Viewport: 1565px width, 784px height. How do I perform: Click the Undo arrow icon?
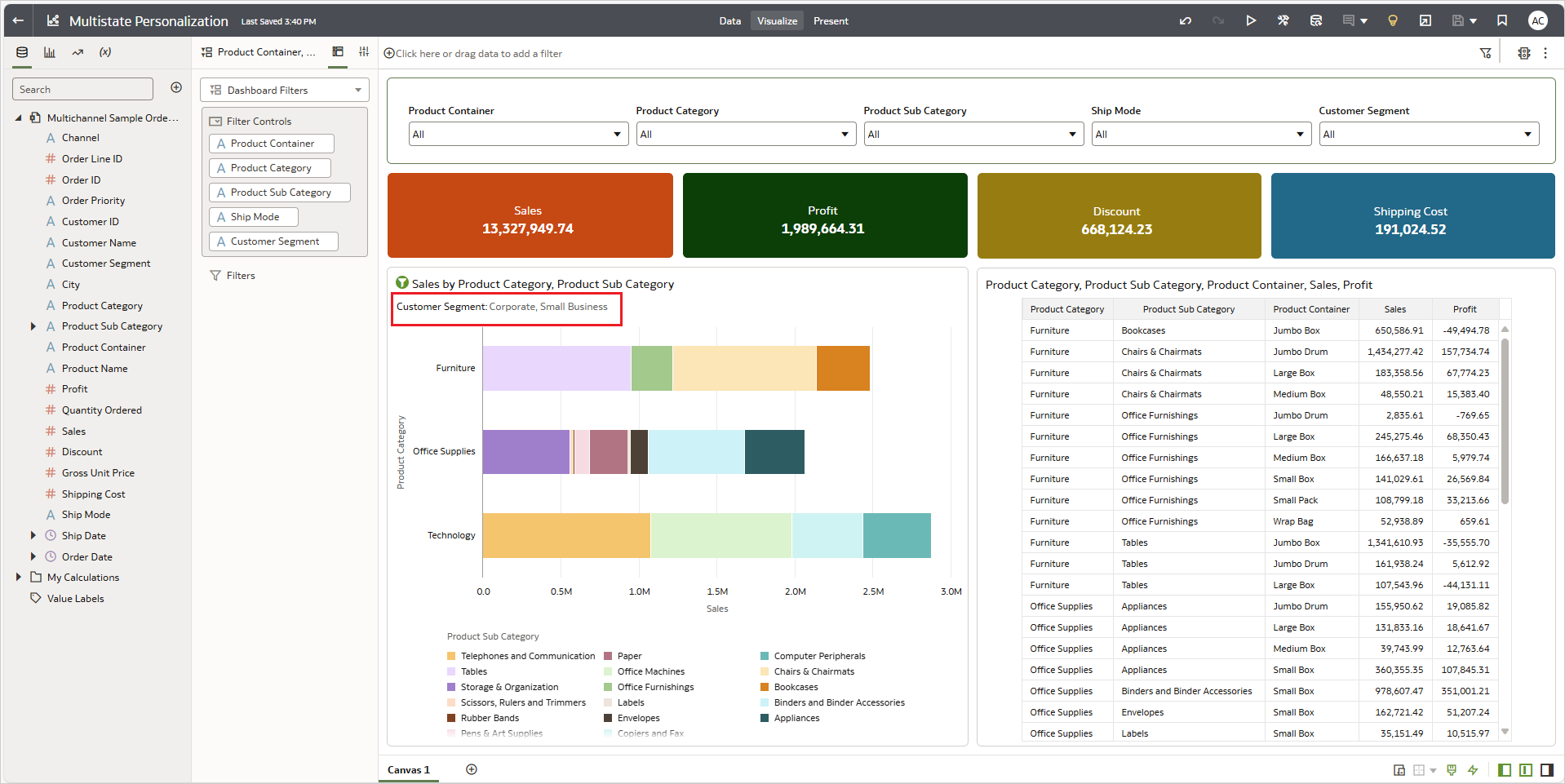(x=1185, y=21)
